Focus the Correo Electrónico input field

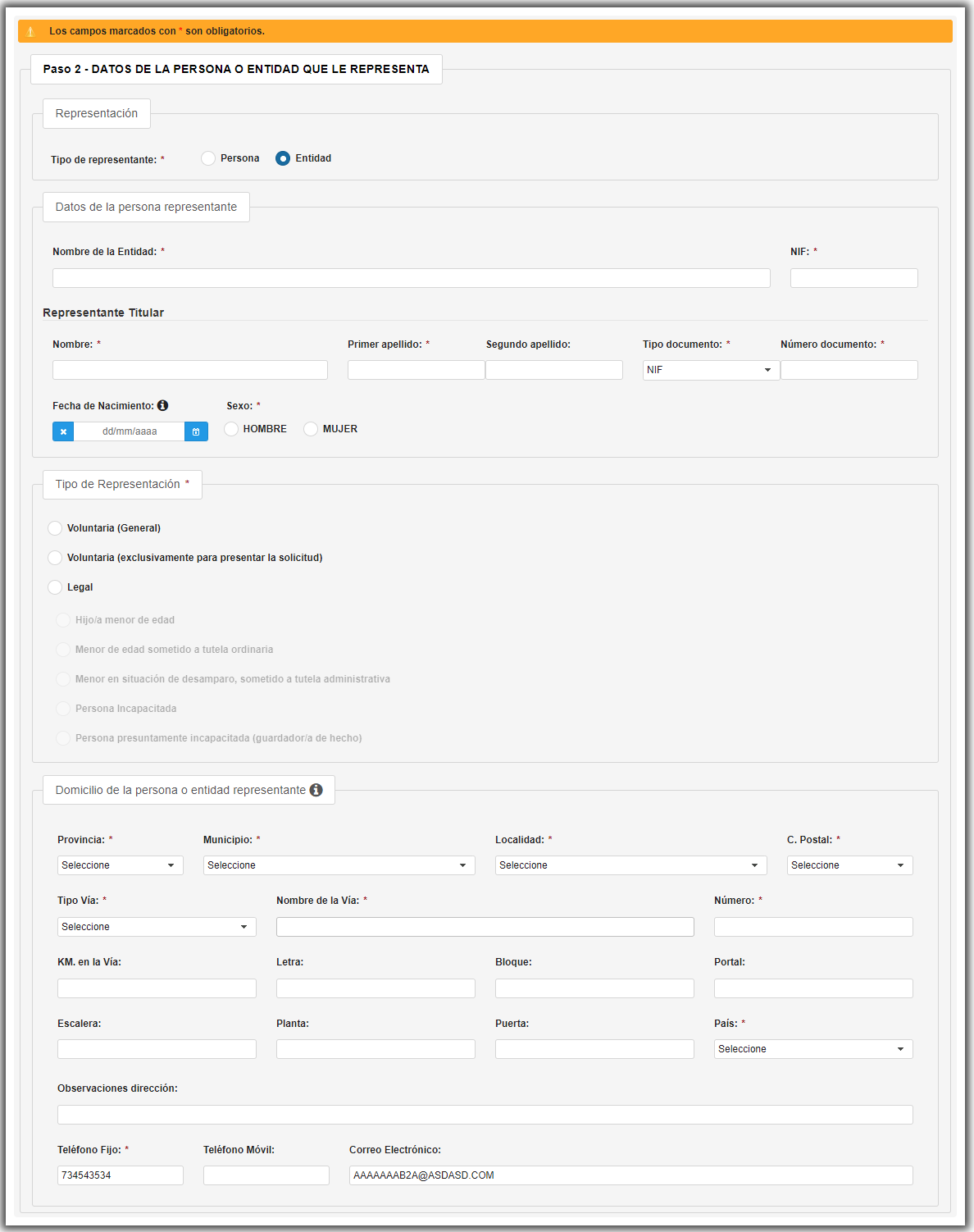tap(630, 1175)
